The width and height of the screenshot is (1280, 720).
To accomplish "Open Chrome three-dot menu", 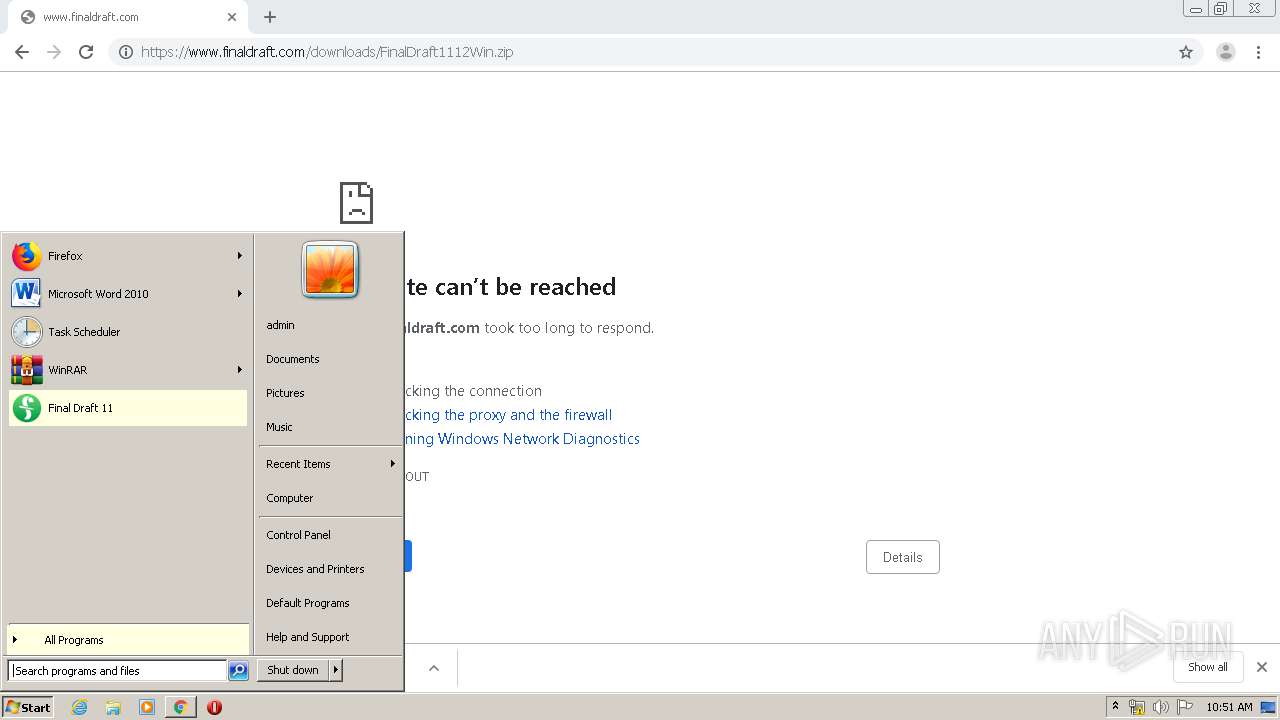I will coord(1259,52).
